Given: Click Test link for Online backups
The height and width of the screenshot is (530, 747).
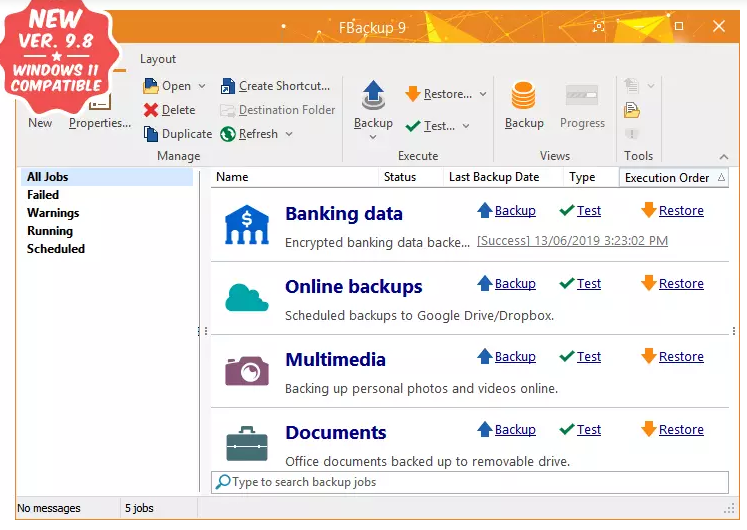Looking at the screenshot, I should coord(589,283).
